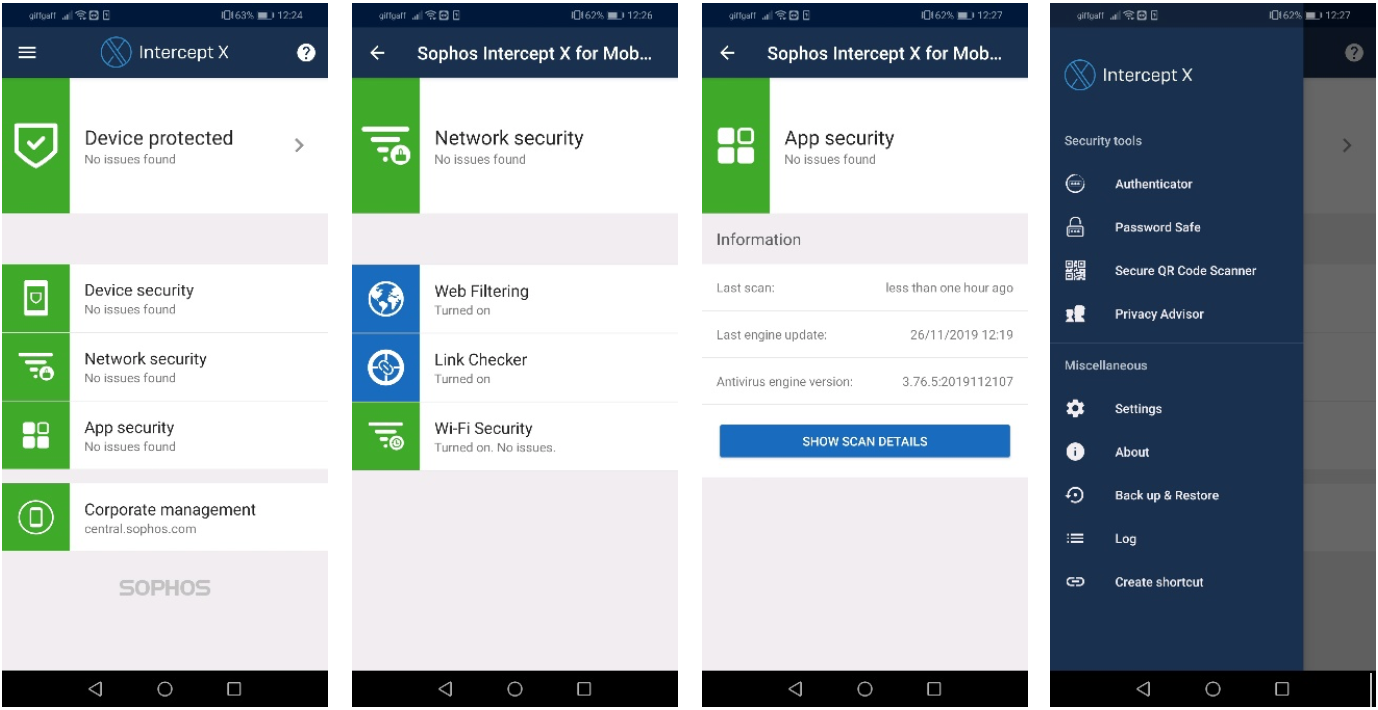Tap the Corporate management phone icon
Screen dimensions: 1378x710
click(x=36, y=517)
